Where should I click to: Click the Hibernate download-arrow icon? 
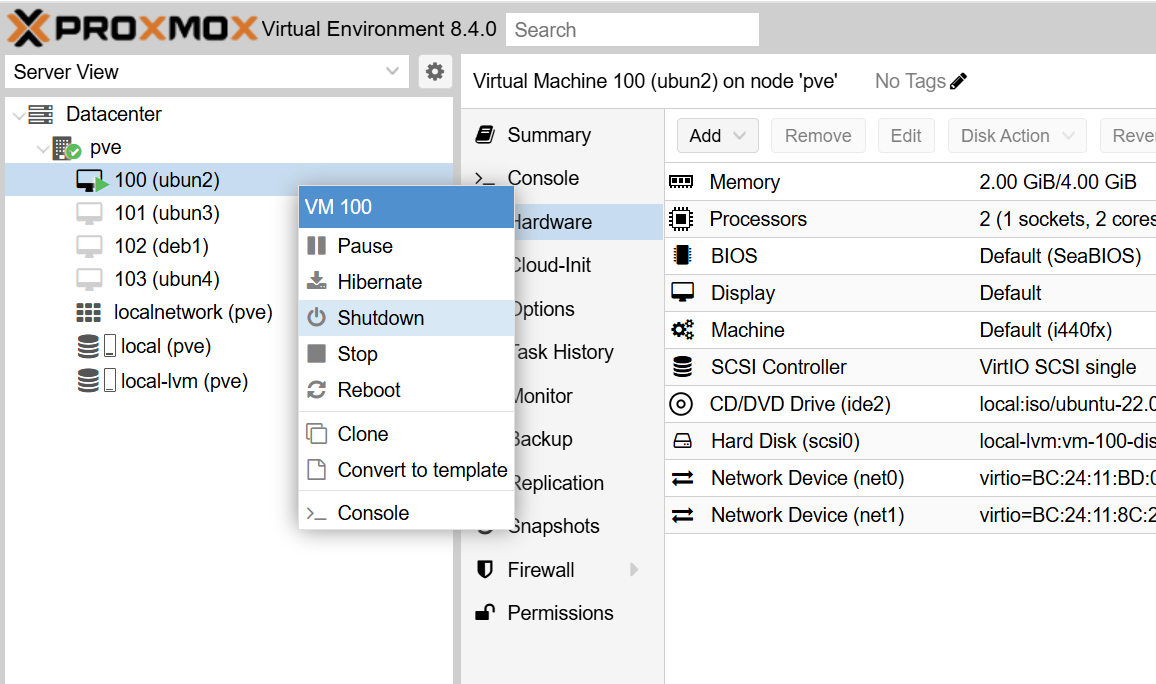(x=316, y=282)
